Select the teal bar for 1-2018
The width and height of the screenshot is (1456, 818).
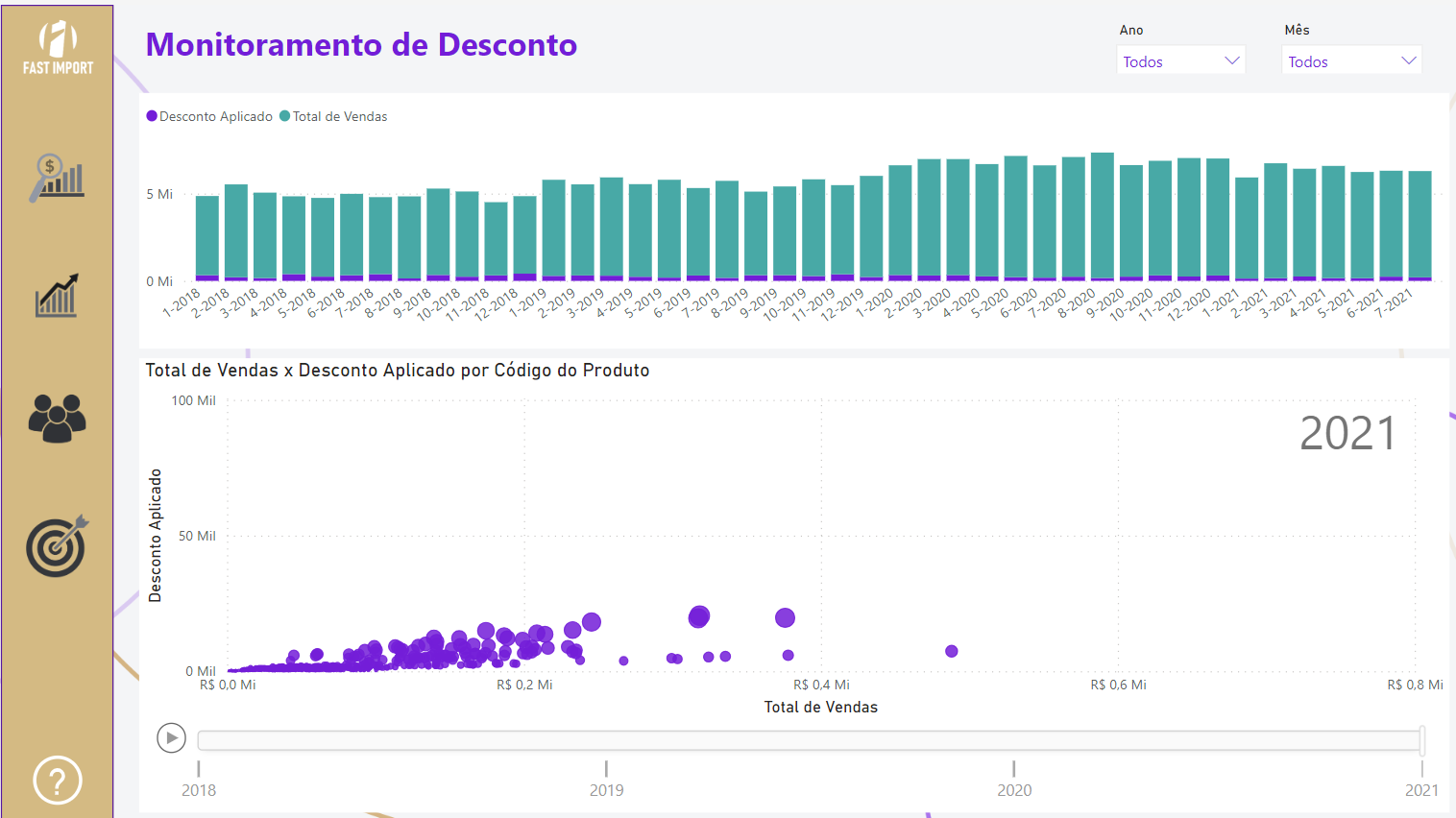207,236
